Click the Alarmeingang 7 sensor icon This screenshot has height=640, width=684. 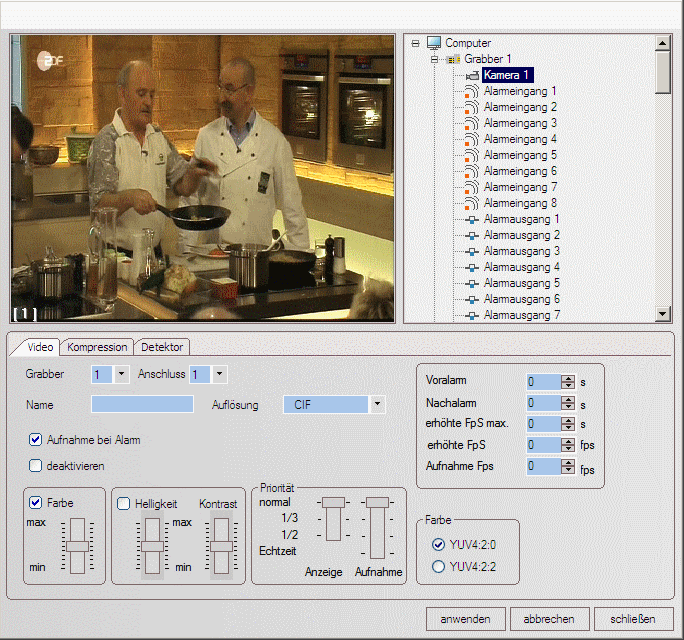(471, 188)
